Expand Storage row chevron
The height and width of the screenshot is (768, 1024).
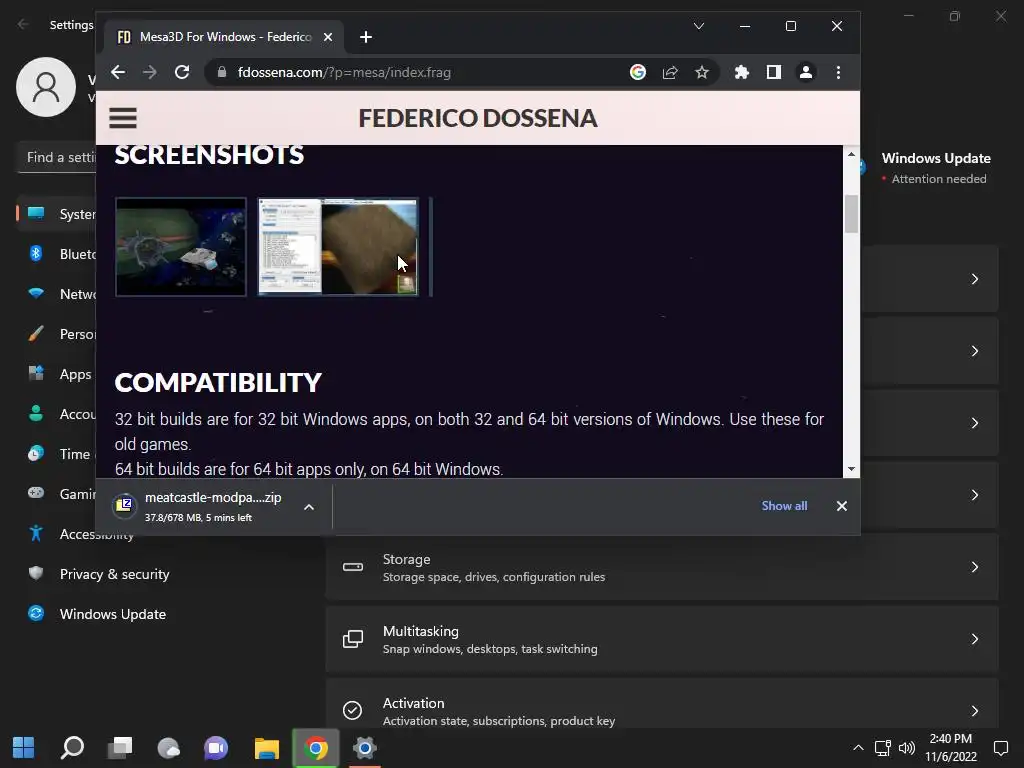(974, 568)
